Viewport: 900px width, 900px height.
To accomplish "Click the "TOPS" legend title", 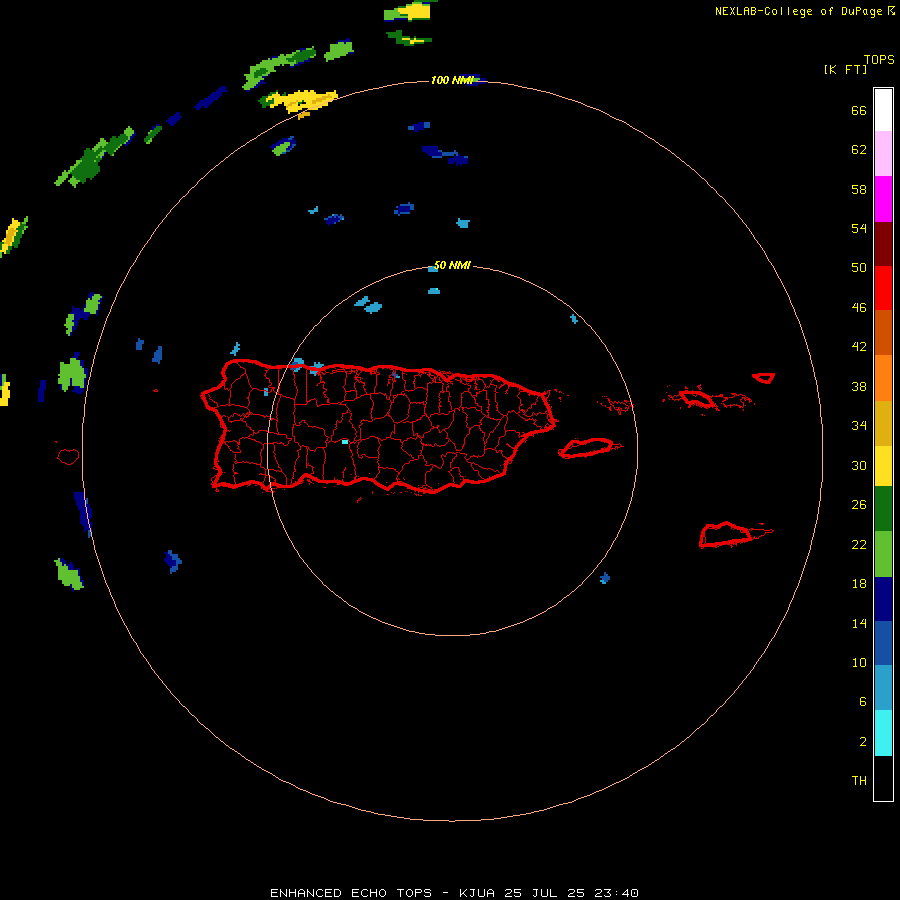I will tap(879, 59).
